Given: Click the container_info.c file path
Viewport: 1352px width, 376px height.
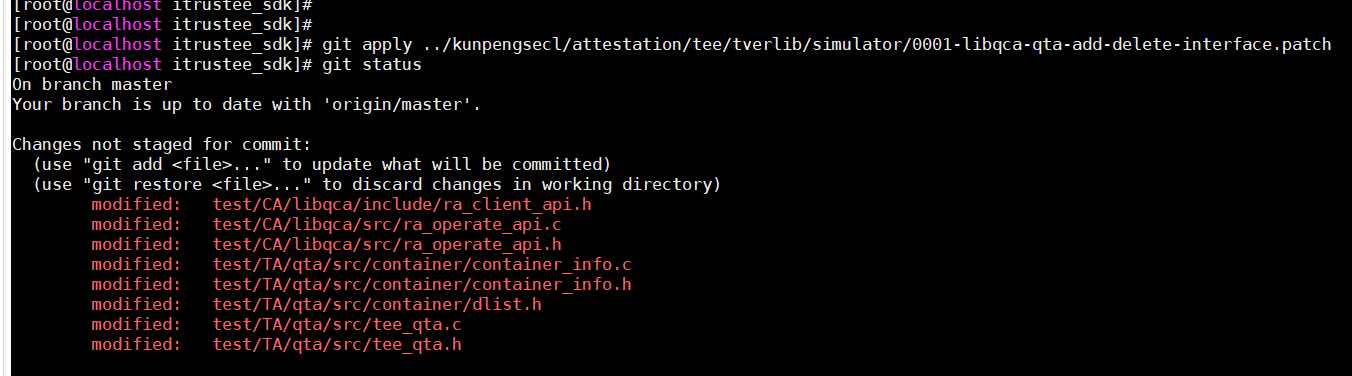Looking at the screenshot, I should [422, 264].
